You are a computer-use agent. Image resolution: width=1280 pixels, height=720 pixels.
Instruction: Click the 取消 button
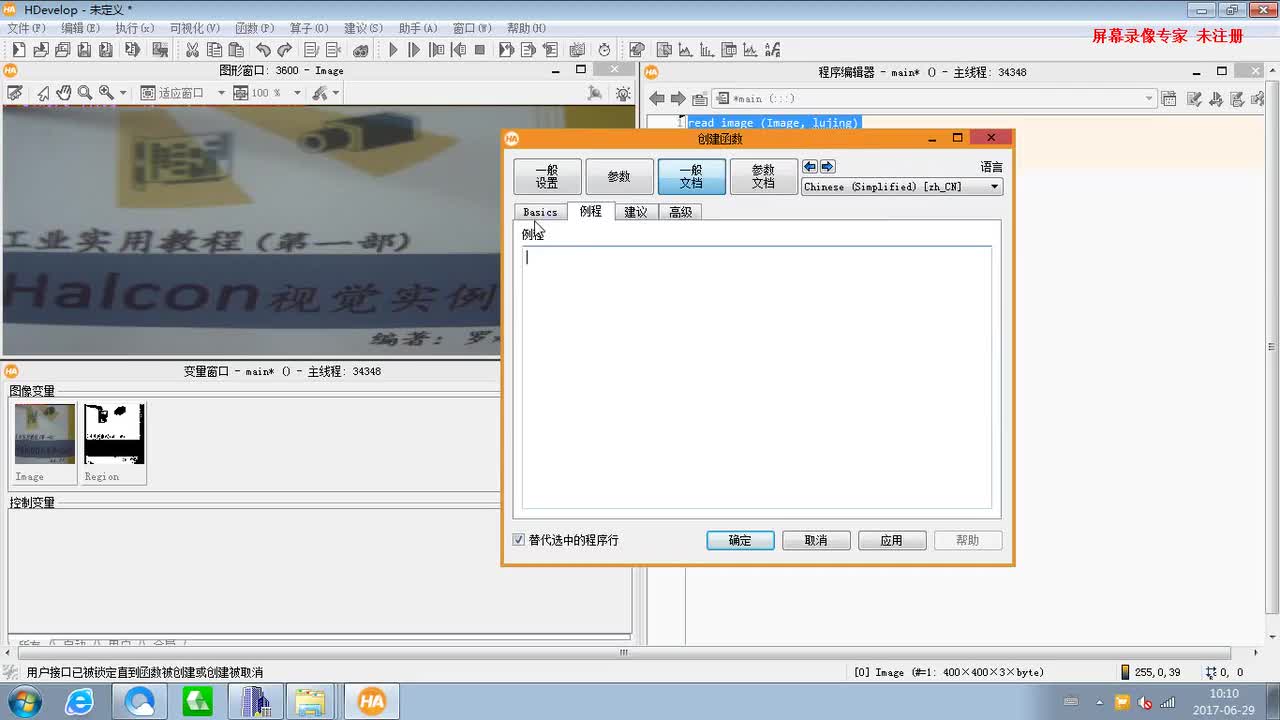click(816, 540)
